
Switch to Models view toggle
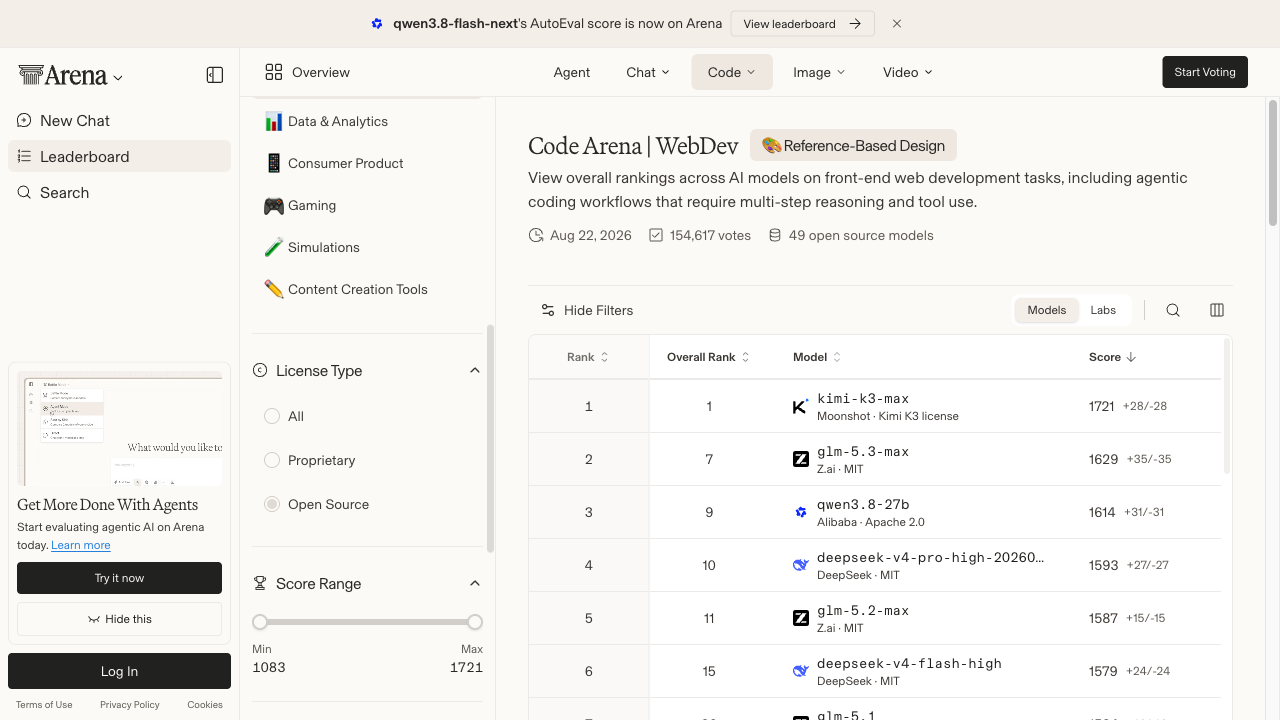(1047, 310)
